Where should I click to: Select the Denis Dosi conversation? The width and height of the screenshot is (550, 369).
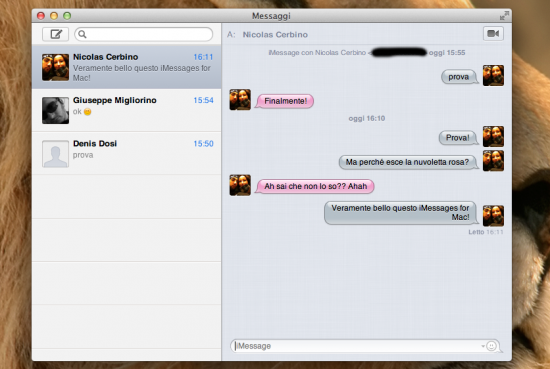126,153
